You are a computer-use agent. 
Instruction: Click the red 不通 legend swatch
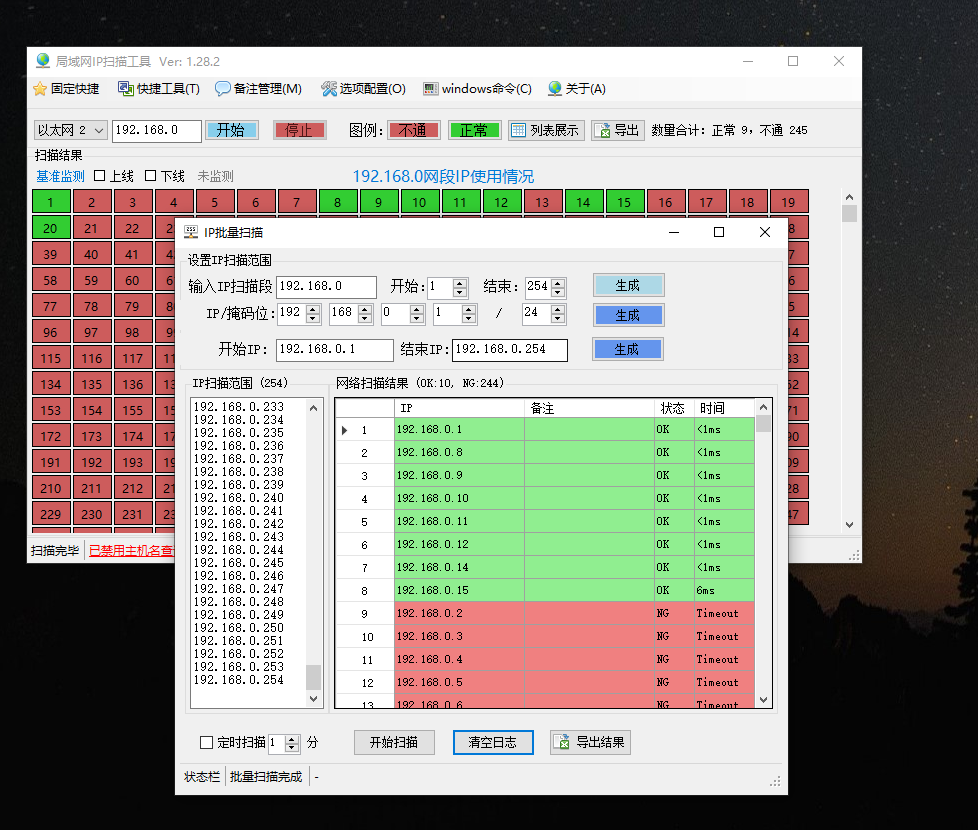click(413, 130)
